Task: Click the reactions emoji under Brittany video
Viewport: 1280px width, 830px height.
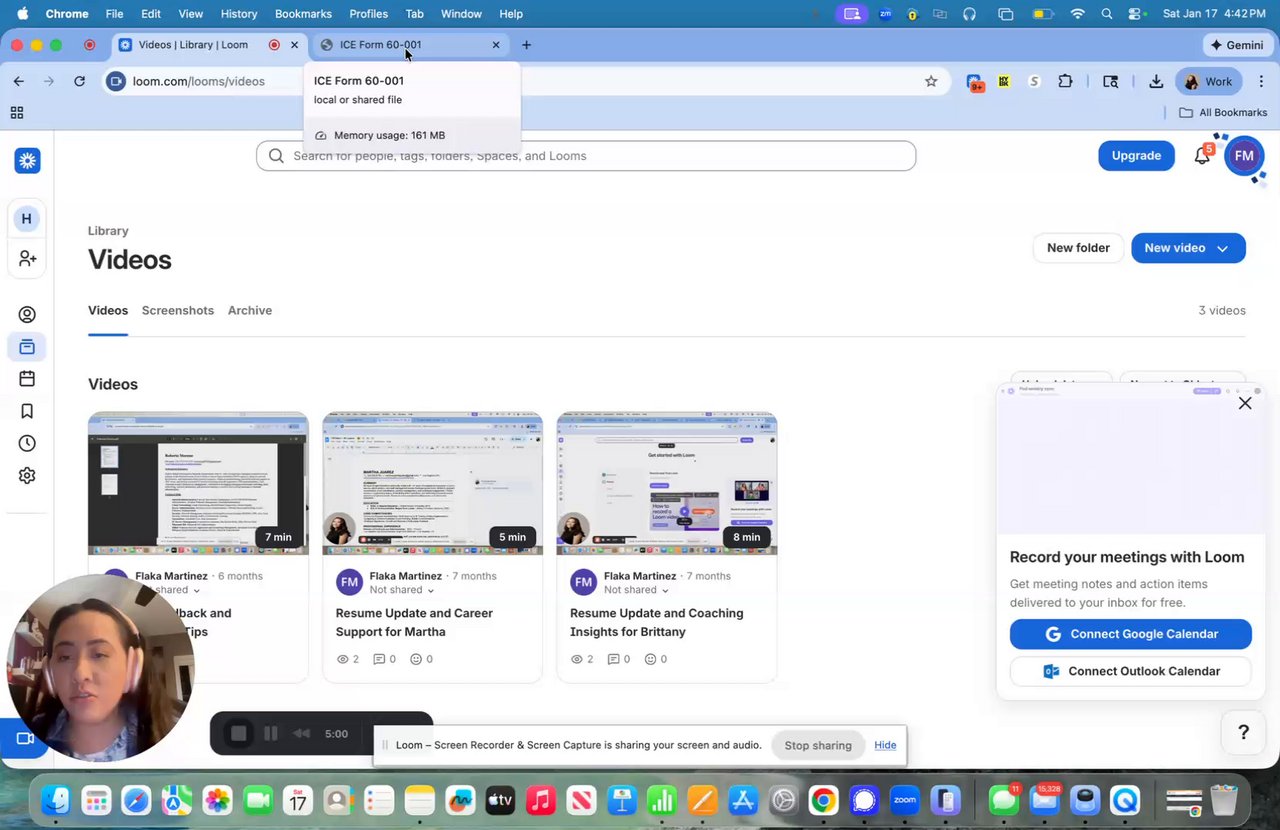Action: click(x=650, y=659)
